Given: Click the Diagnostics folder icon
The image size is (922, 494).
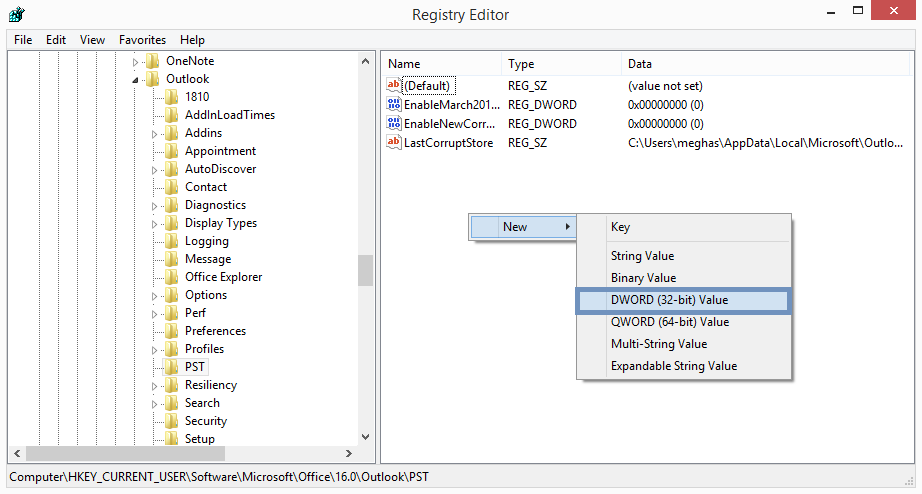Looking at the screenshot, I should point(171,205).
